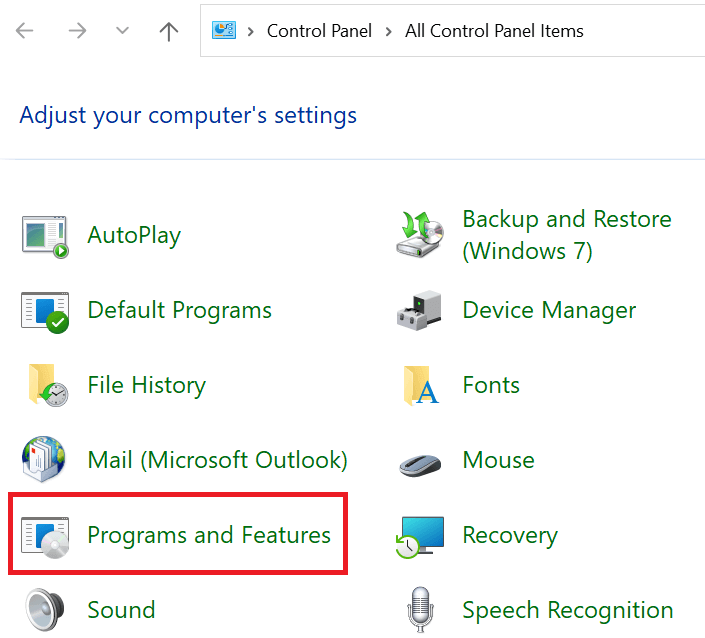Click the Recovery monitor icon
The width and height of the screenshot is (705, 638).
420,536
